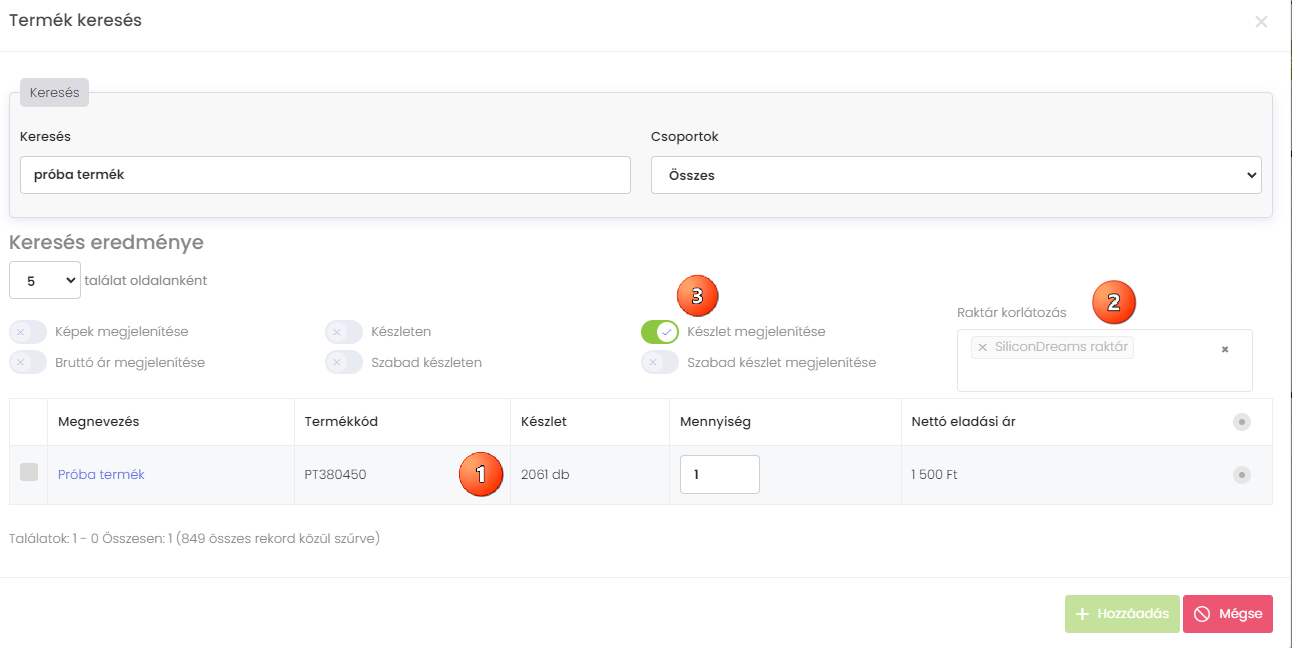The width and height of the screenshot is (1292, 648).
Task: Enable Bruttó ár megjelenítése switch
Action: tap(29, 362)
